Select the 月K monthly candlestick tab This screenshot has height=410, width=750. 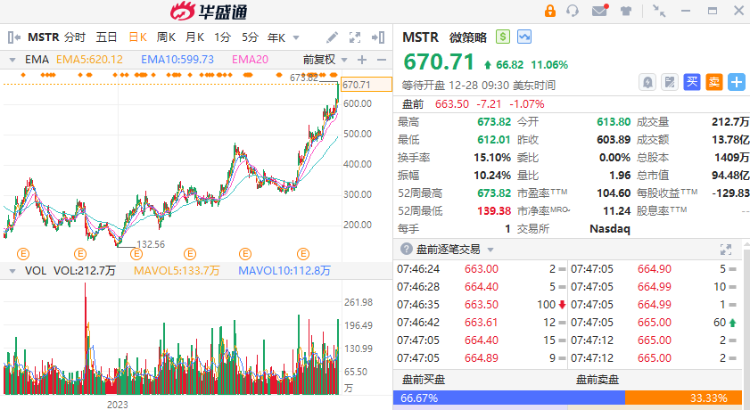point(195,37)
